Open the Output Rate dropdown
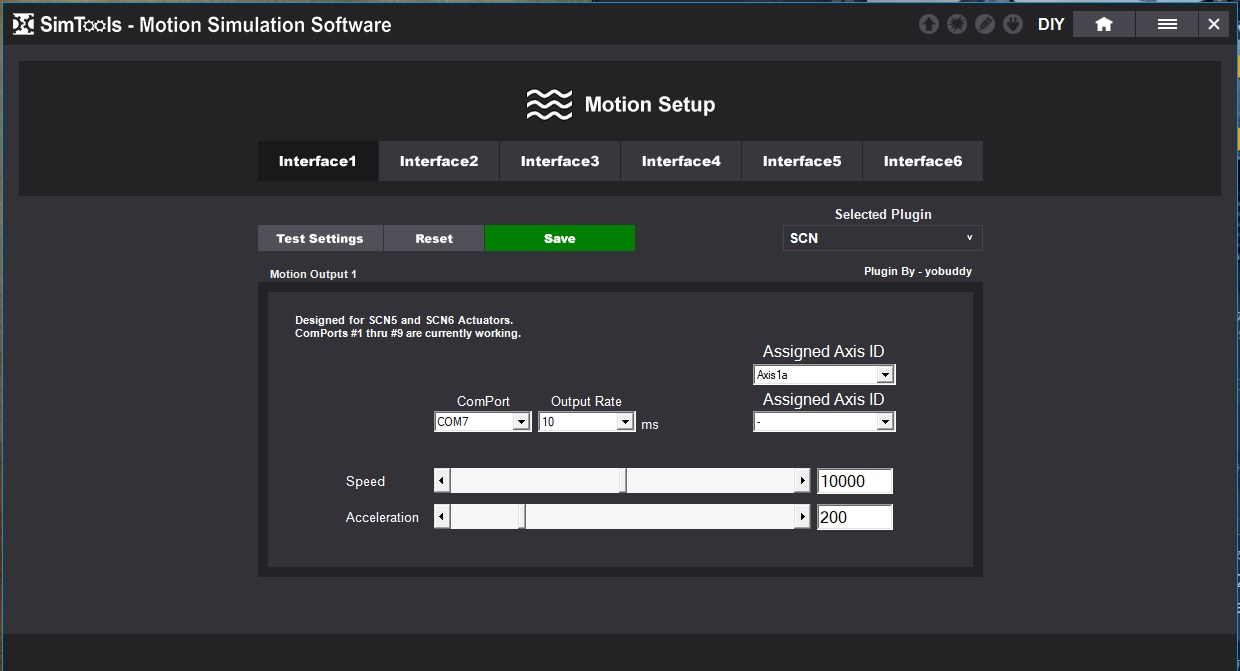Image resolution: width=1240 pixels, height=671 pixels. pos(625,422)
